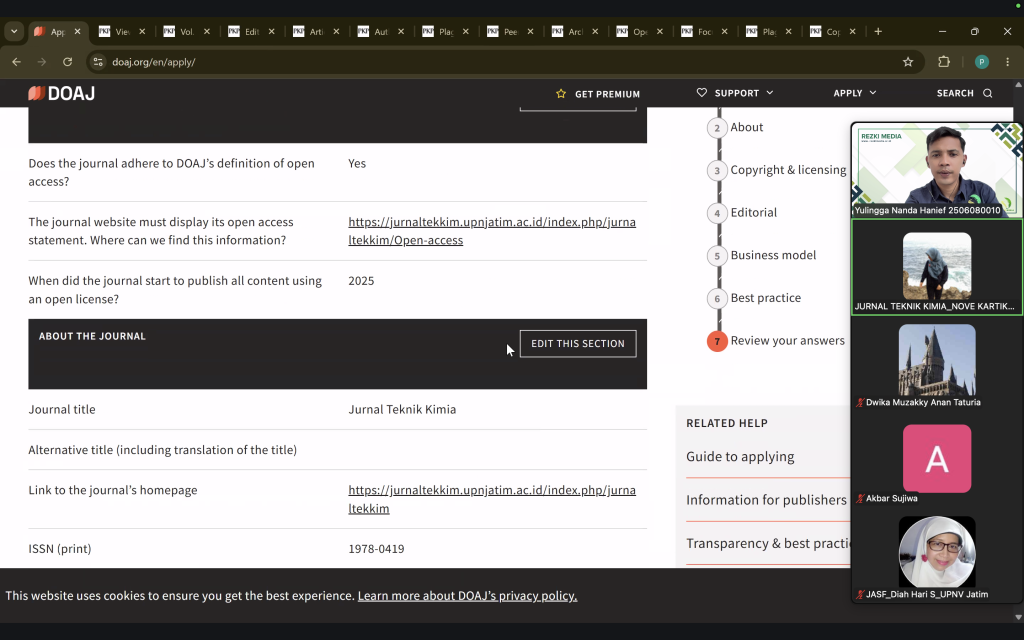1024x640 pixels.
Task: Open the Chrome extensions puzzle icon
Action: [944, 62]
